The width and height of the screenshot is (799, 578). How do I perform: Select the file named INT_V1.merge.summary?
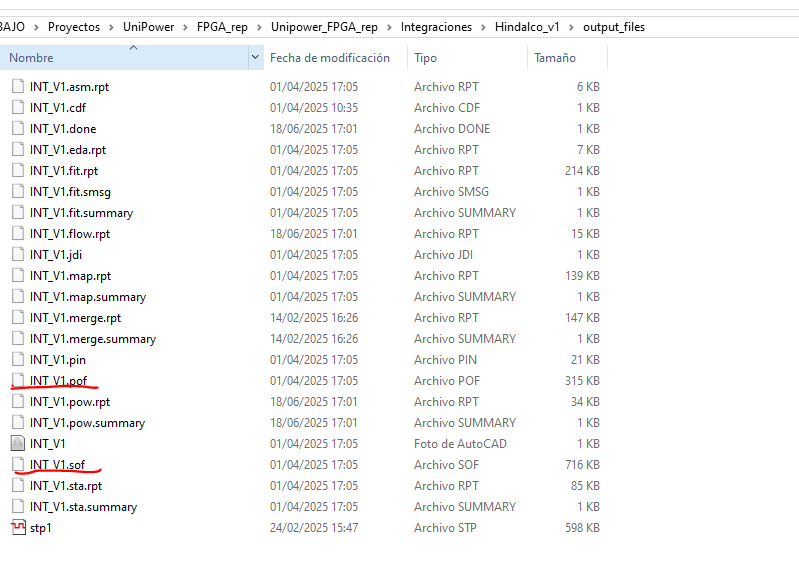93,339
